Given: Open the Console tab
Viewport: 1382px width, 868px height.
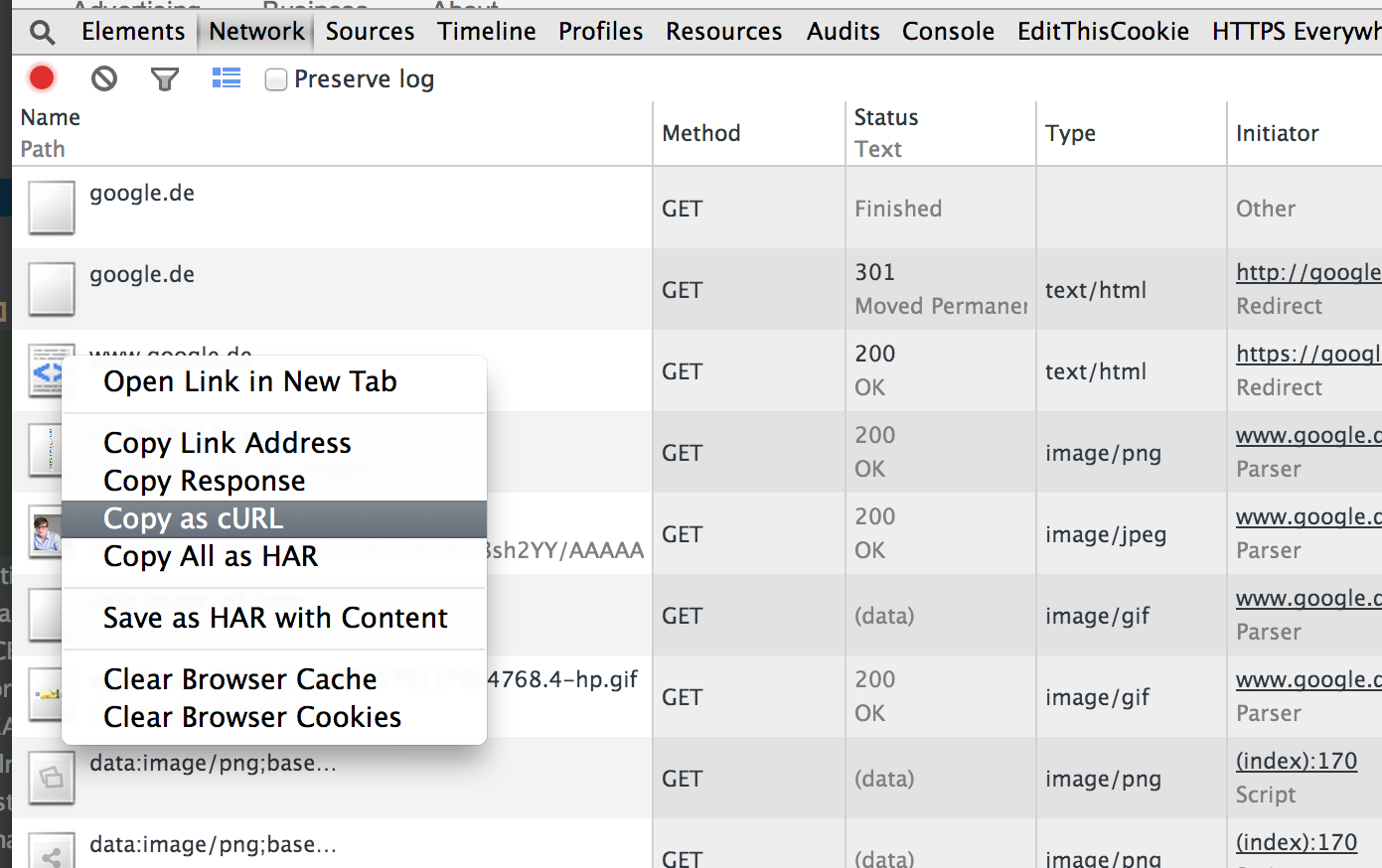Looking at the screenshot, I should click(x=948, y=32).
